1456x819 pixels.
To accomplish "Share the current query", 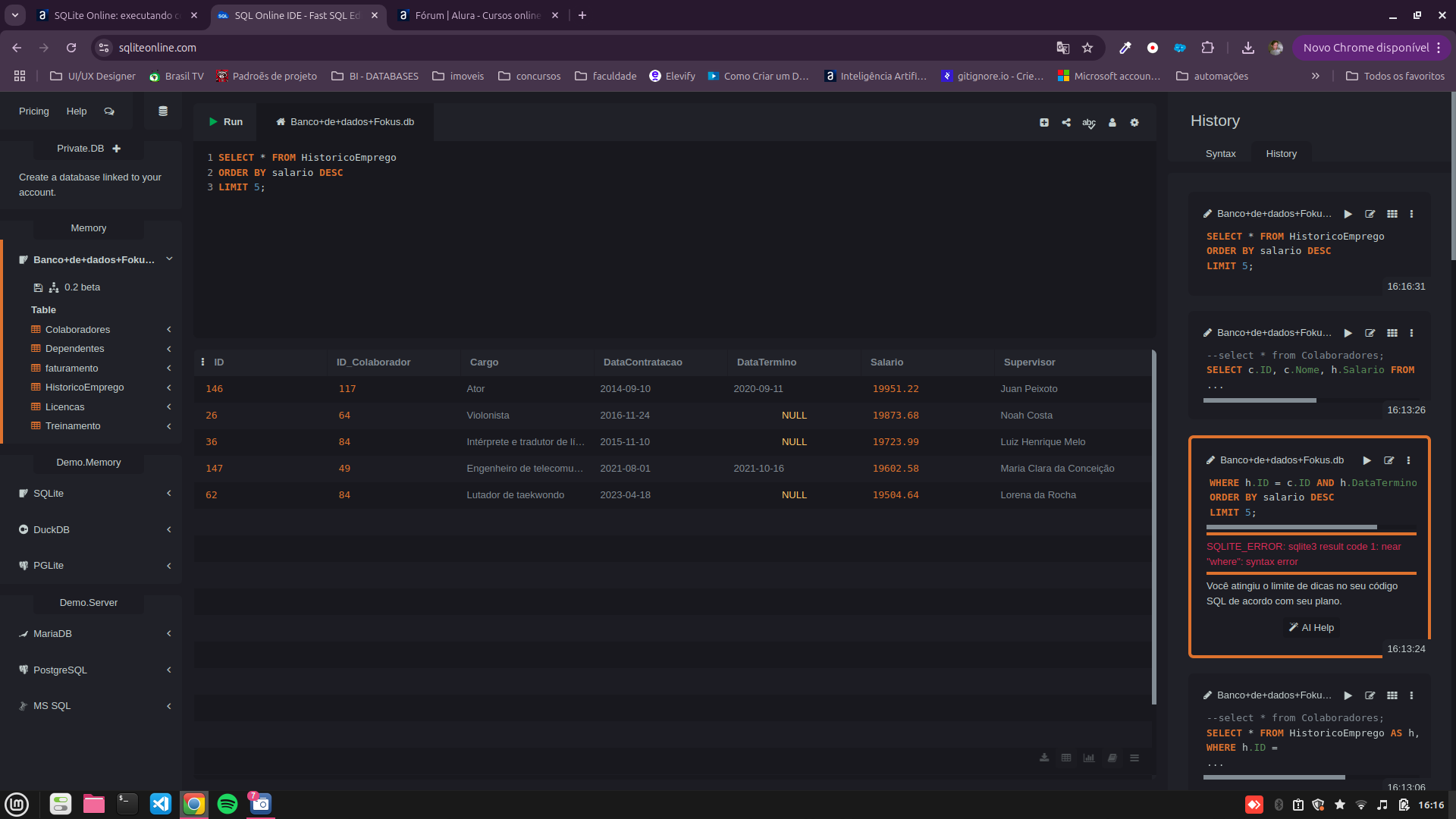I will 1066,123.
